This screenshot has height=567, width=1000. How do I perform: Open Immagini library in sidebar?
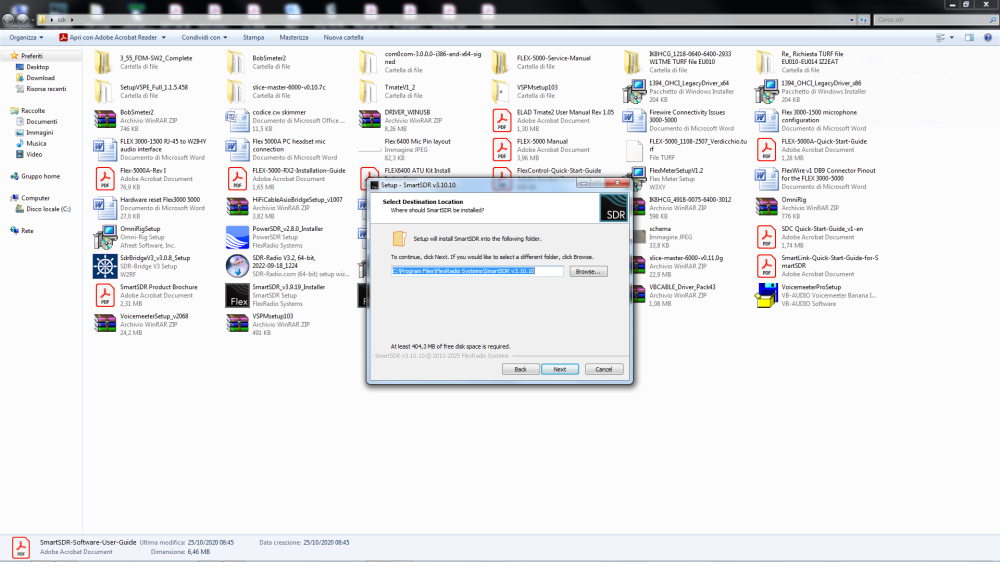[40, 133]
